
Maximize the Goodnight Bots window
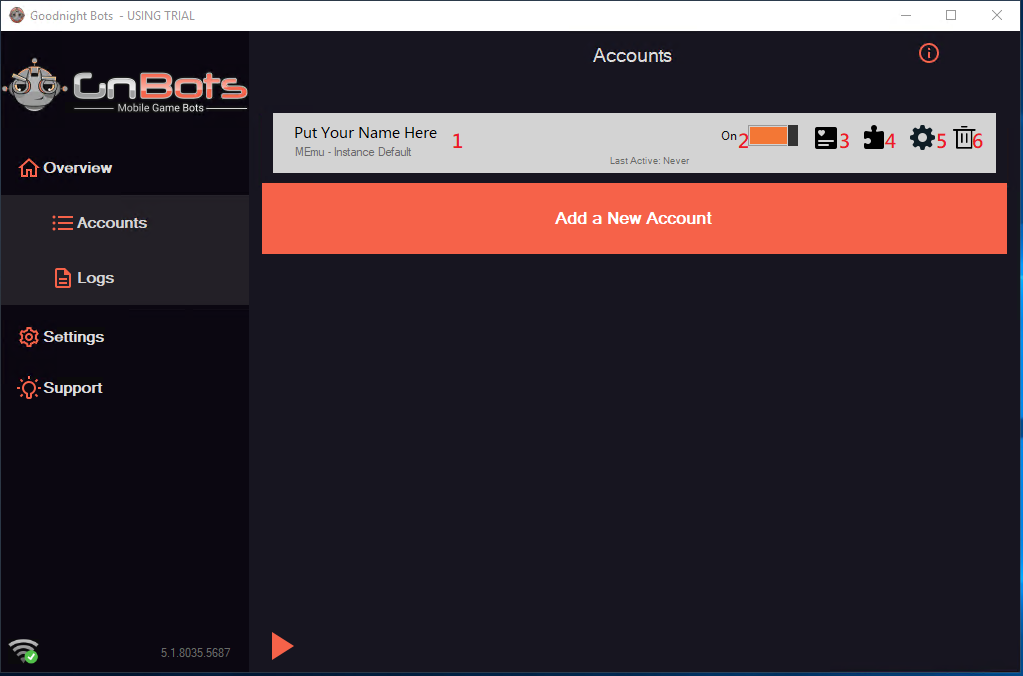pyautogui.click(x=951, y=15)
